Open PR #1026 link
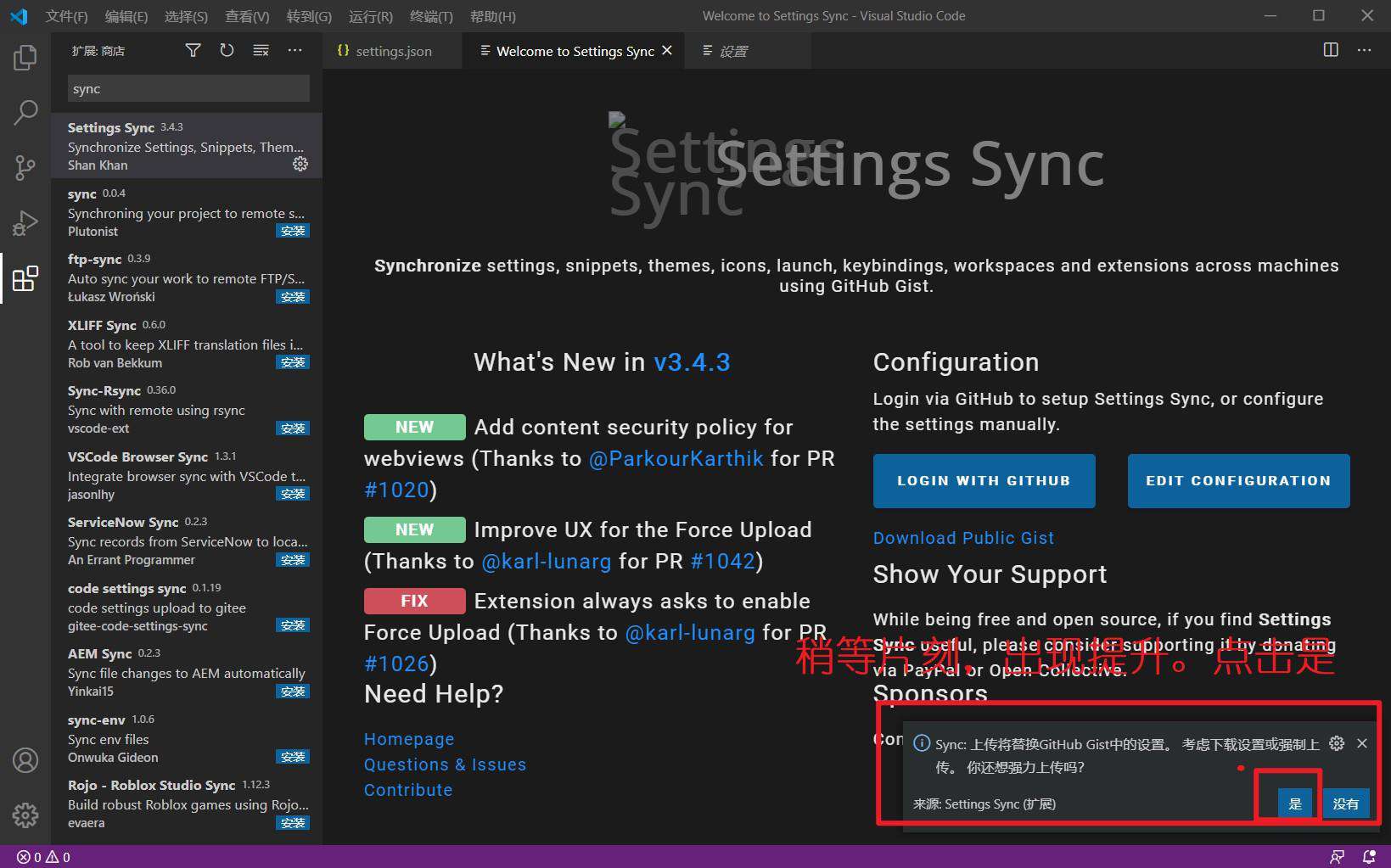The image size is (1391, 868). tap(396, 664)
